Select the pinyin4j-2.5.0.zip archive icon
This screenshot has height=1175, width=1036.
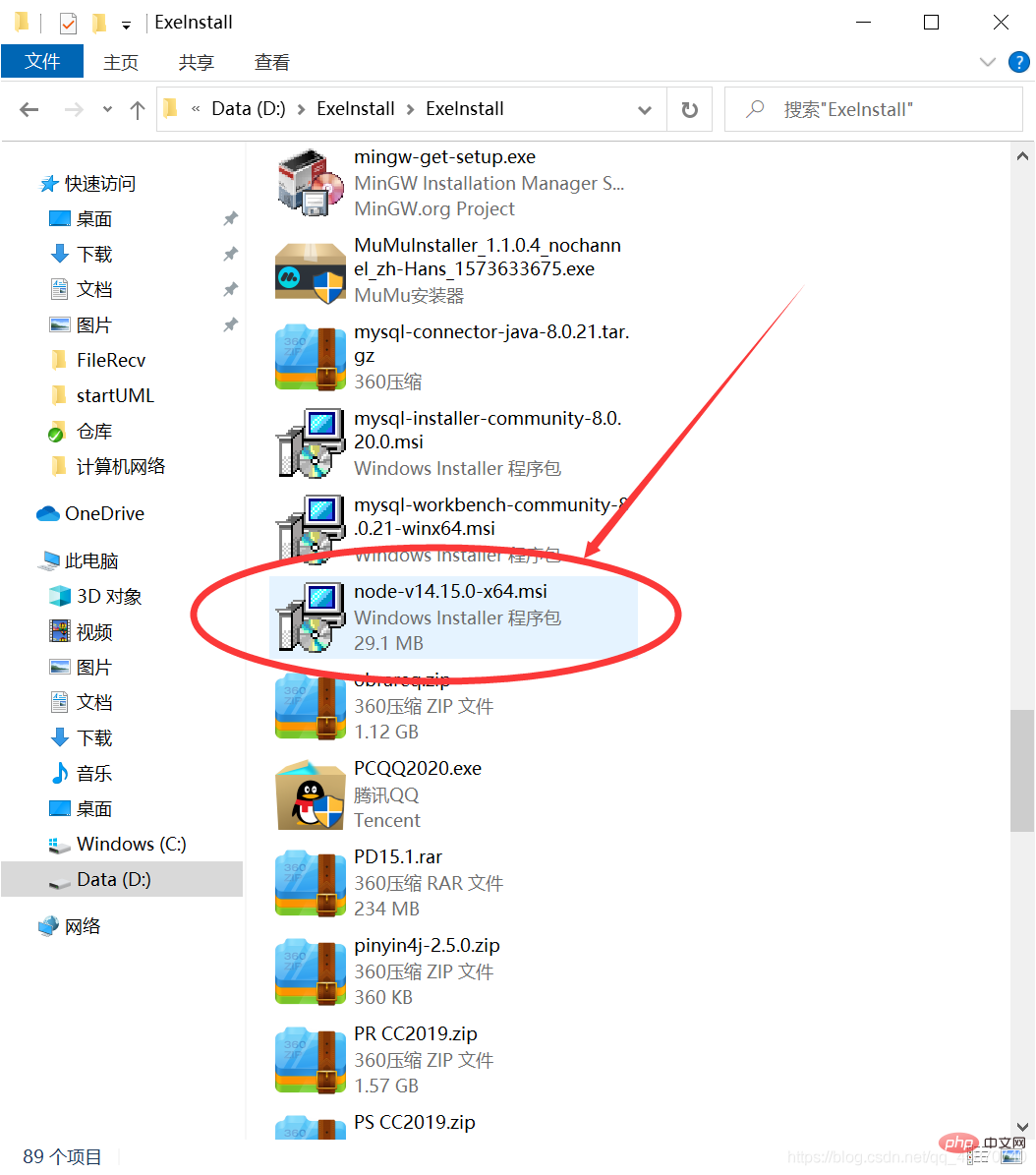(311, 971)
